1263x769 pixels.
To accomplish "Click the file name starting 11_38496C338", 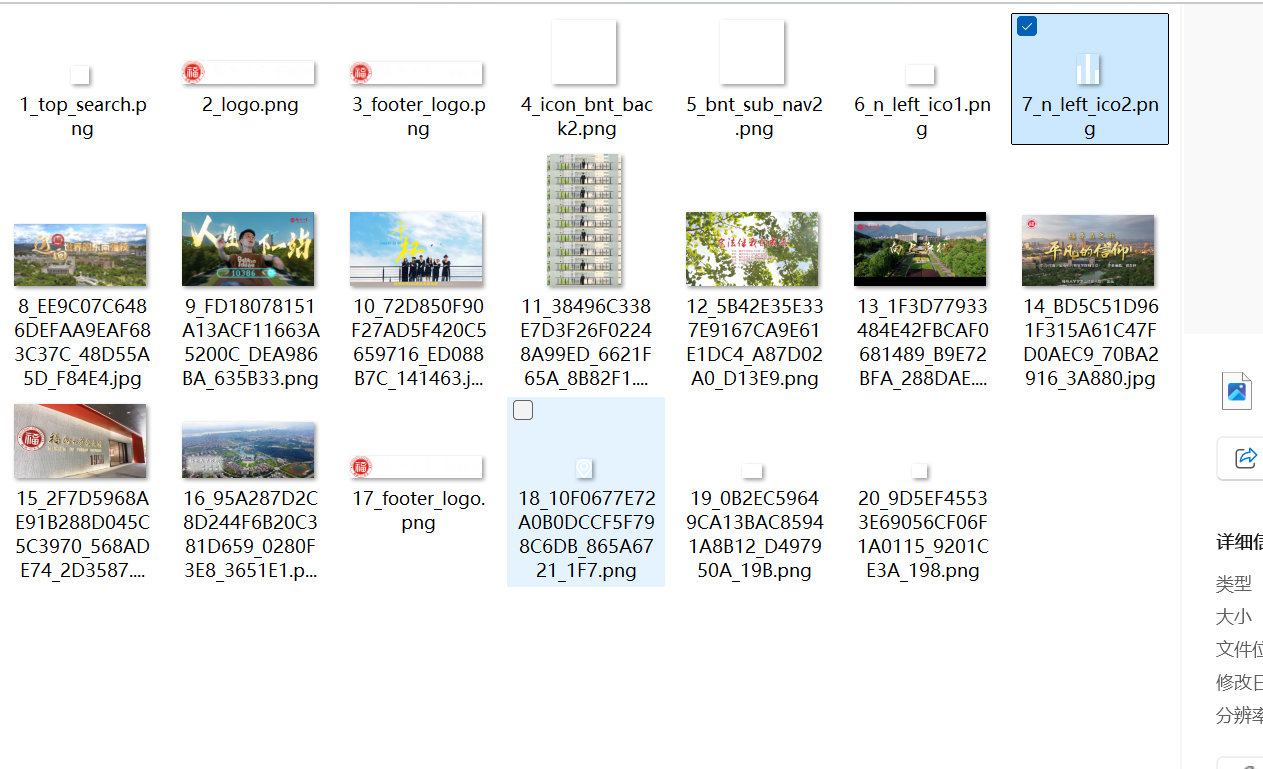I will tap(586, 343).
